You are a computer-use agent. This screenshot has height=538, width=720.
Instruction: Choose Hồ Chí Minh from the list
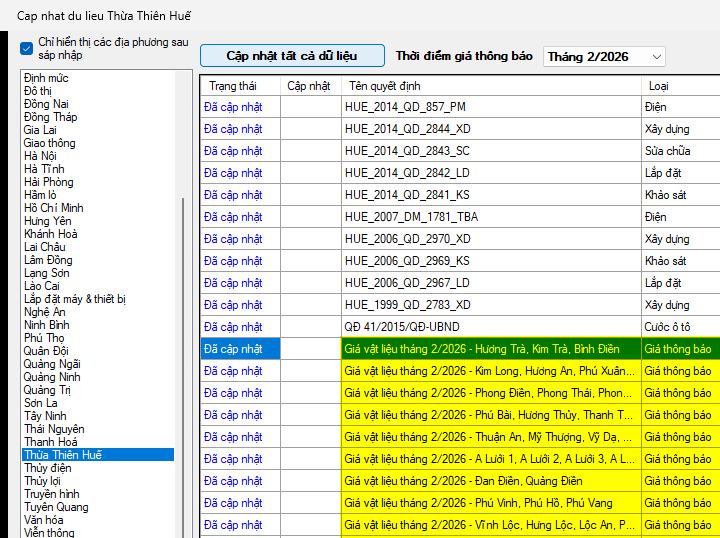[x=53, y=208]
